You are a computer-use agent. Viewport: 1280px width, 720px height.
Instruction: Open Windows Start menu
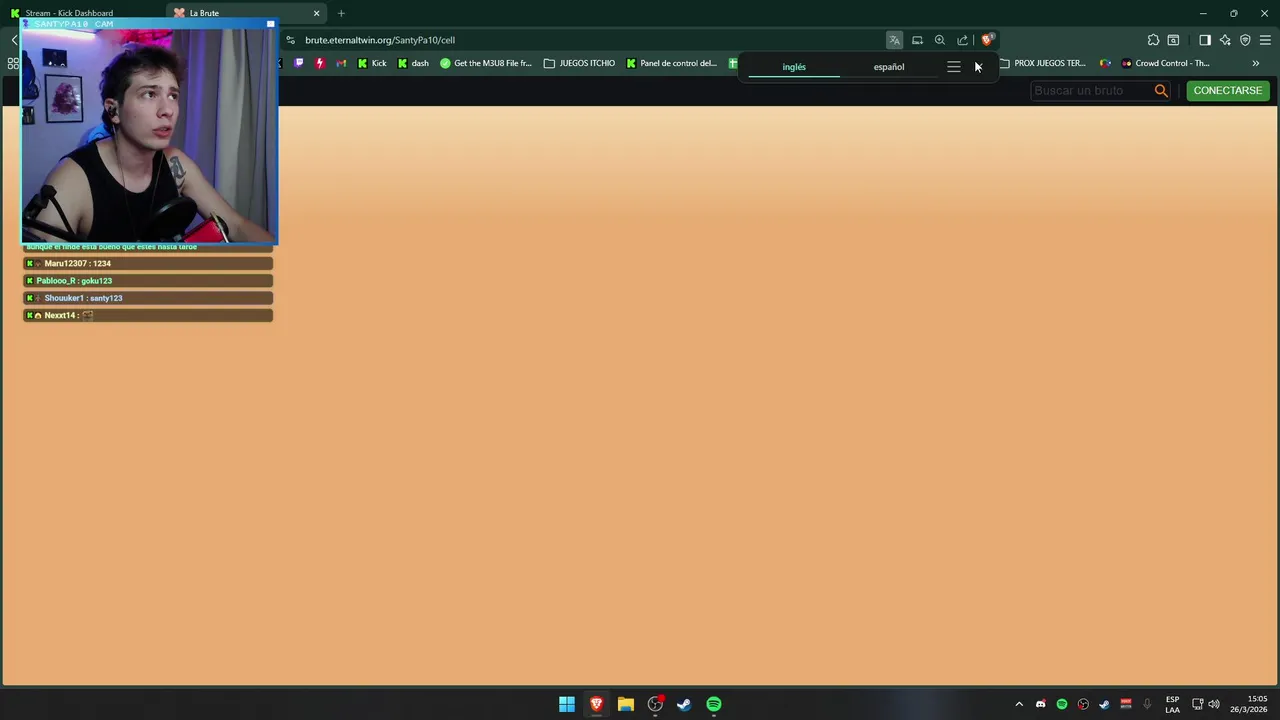click(567, 704)
